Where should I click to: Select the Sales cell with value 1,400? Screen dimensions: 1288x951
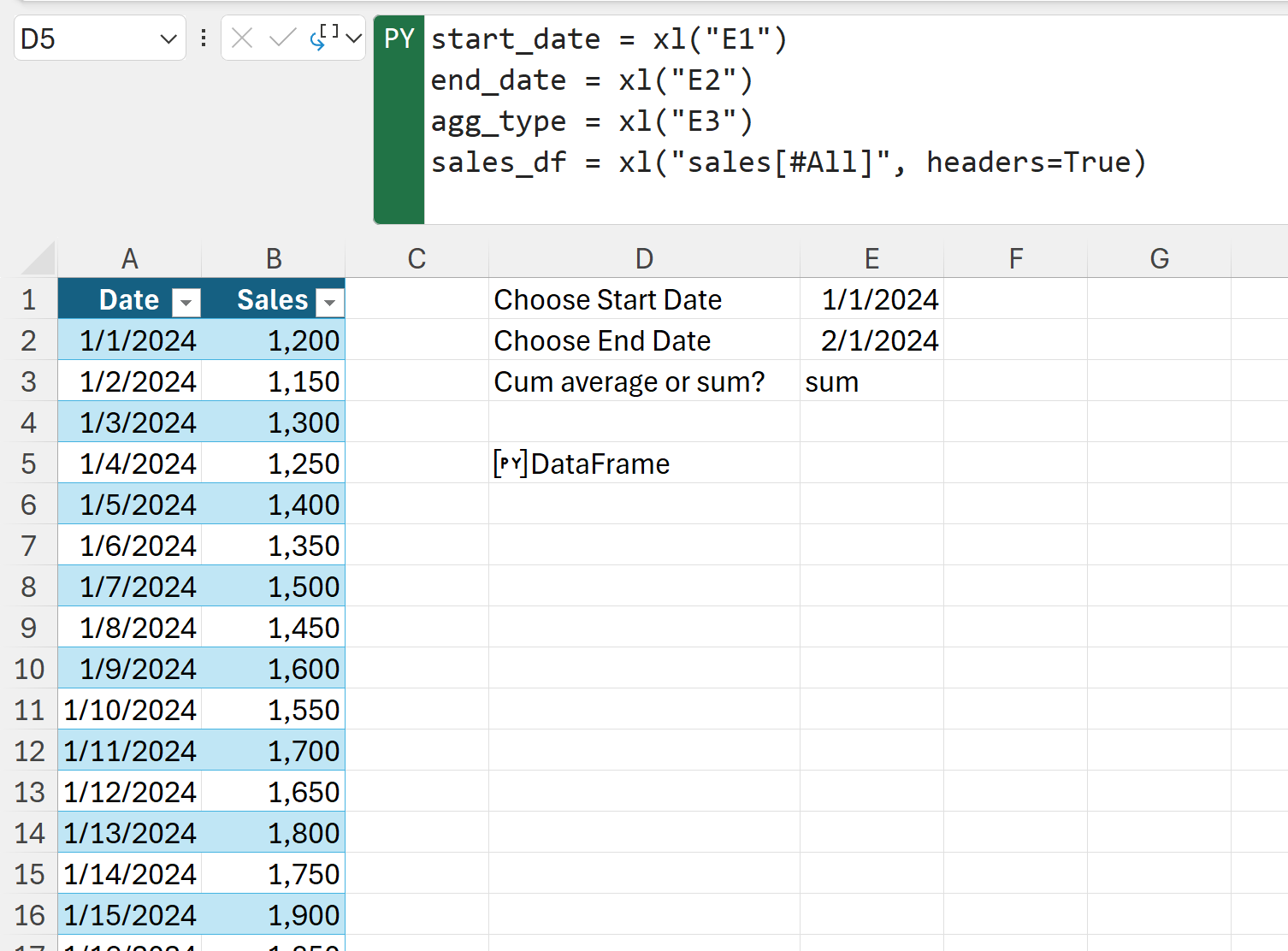(274, 505)
